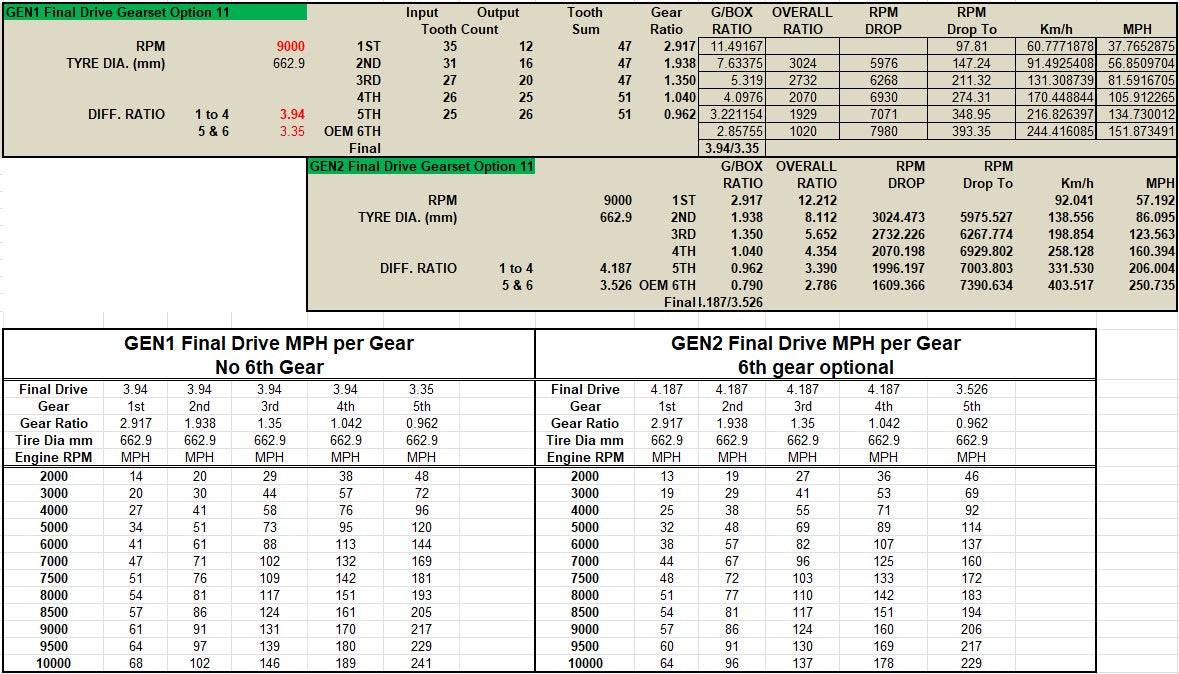Select the 'GEN1 Final Drive Gearset Option 11' header cell
This screenshot has width=1179, height=674.
point(155,13)
